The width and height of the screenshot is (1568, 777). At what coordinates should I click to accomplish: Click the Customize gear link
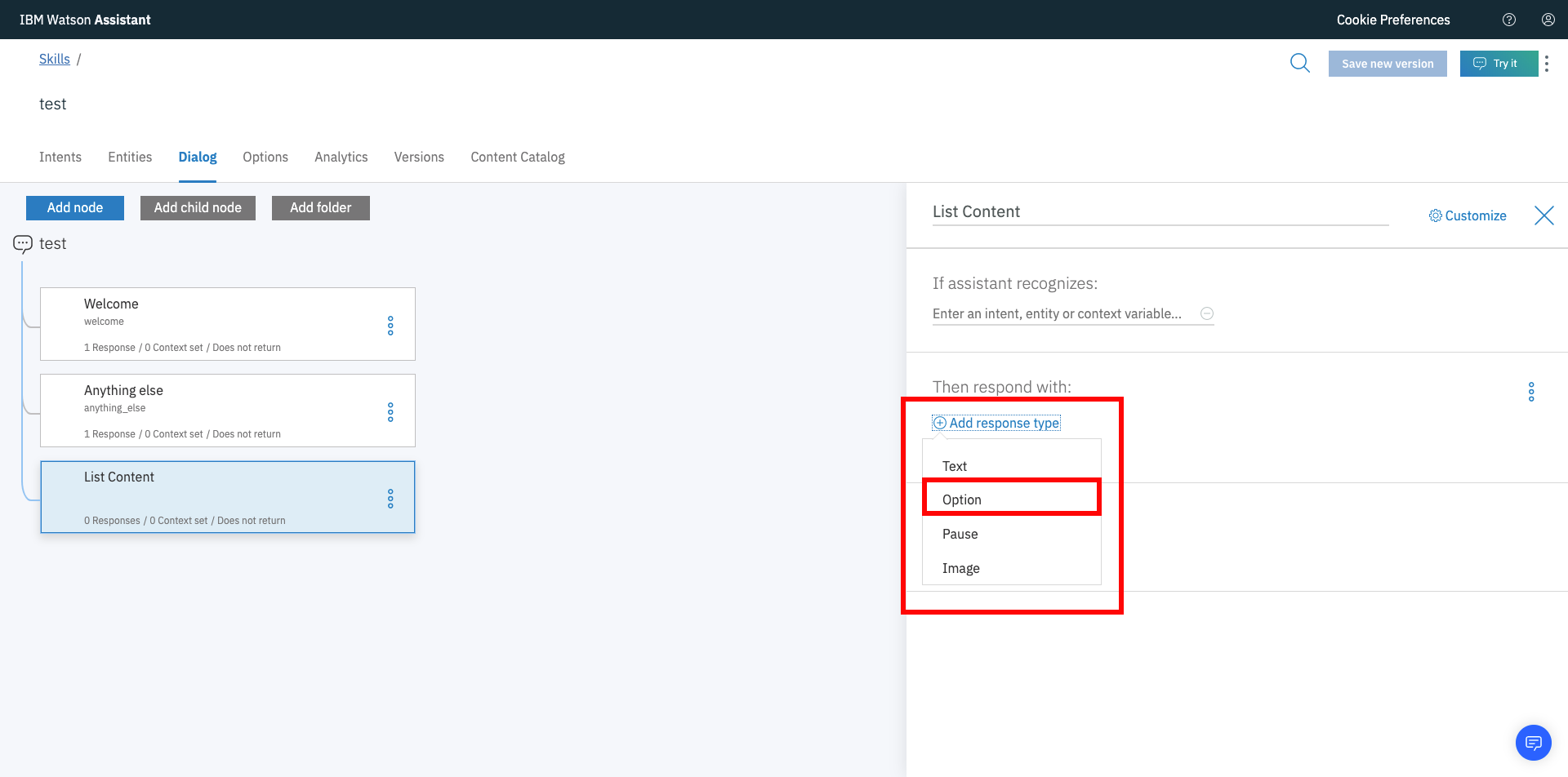point(1468,215)
